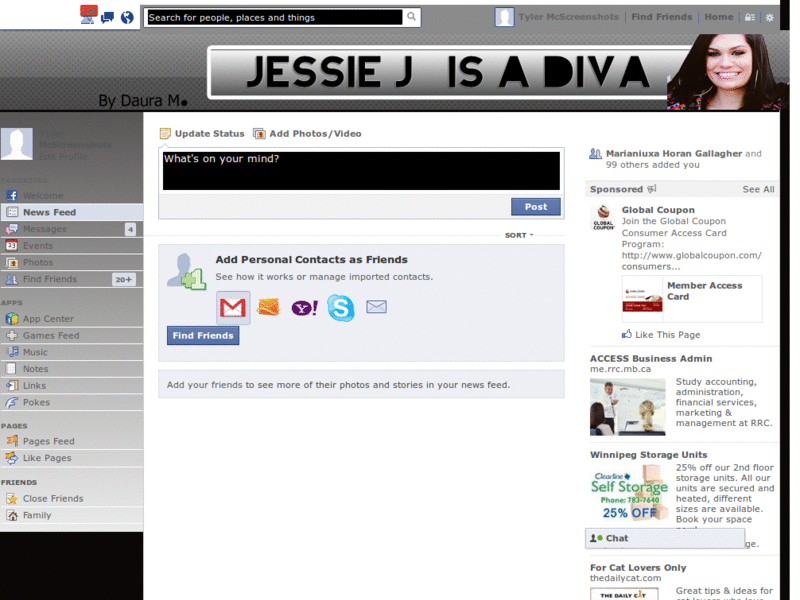Click the Games Feed icon
The width and height of the screenshot is (800, 600).
11,336
